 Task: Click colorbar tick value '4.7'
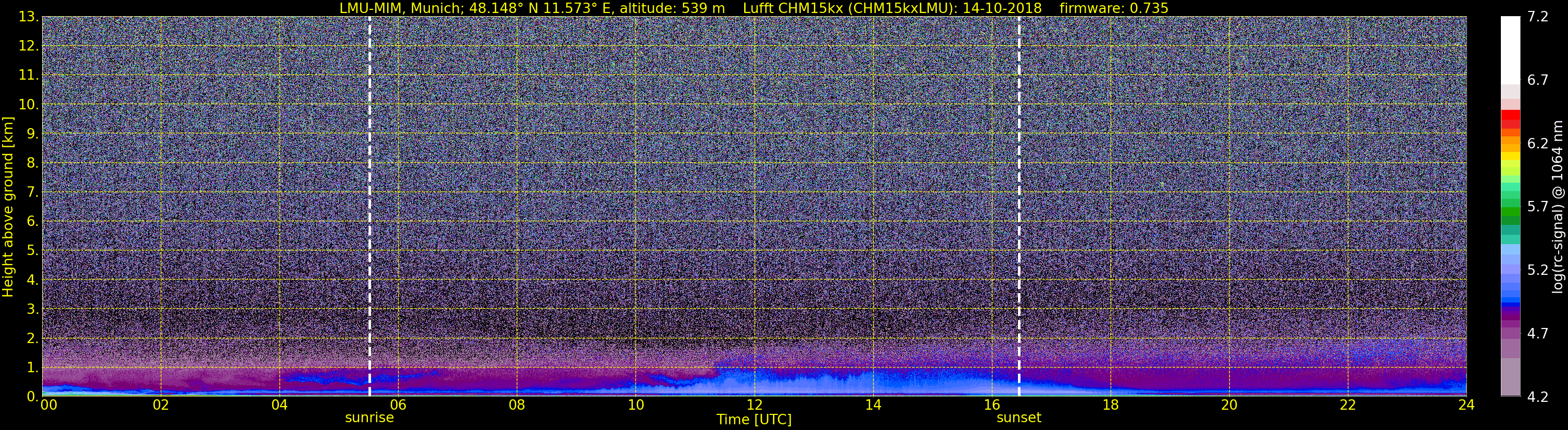(1538, 333)
